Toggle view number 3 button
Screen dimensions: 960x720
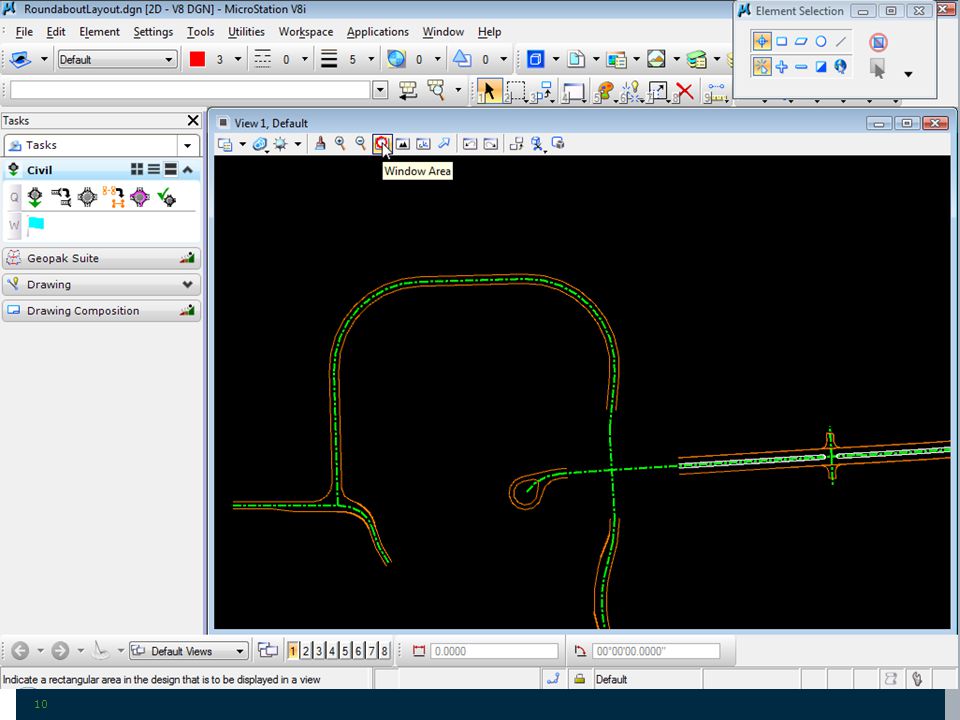[x=318, y=651]
